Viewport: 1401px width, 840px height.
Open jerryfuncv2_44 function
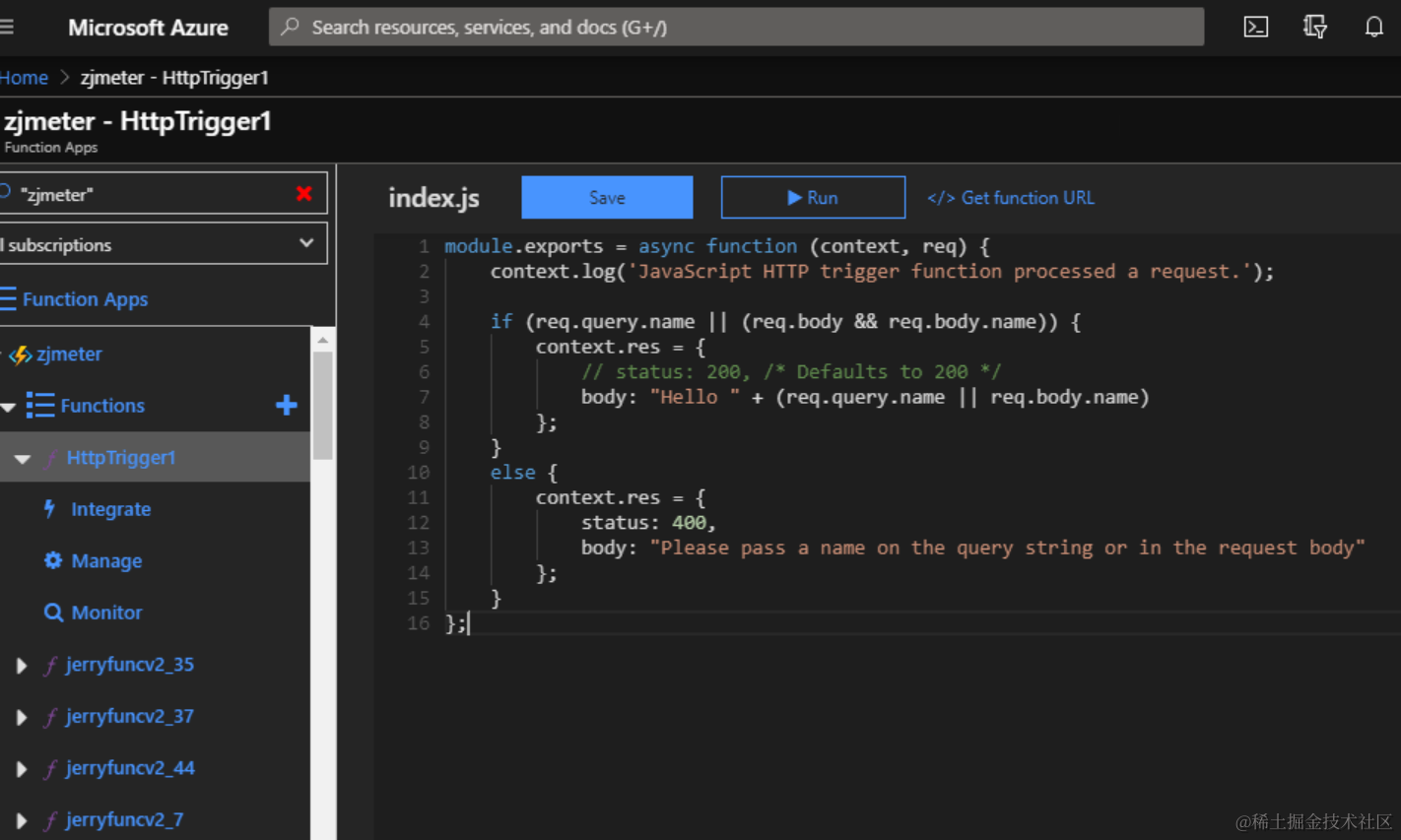130,768
